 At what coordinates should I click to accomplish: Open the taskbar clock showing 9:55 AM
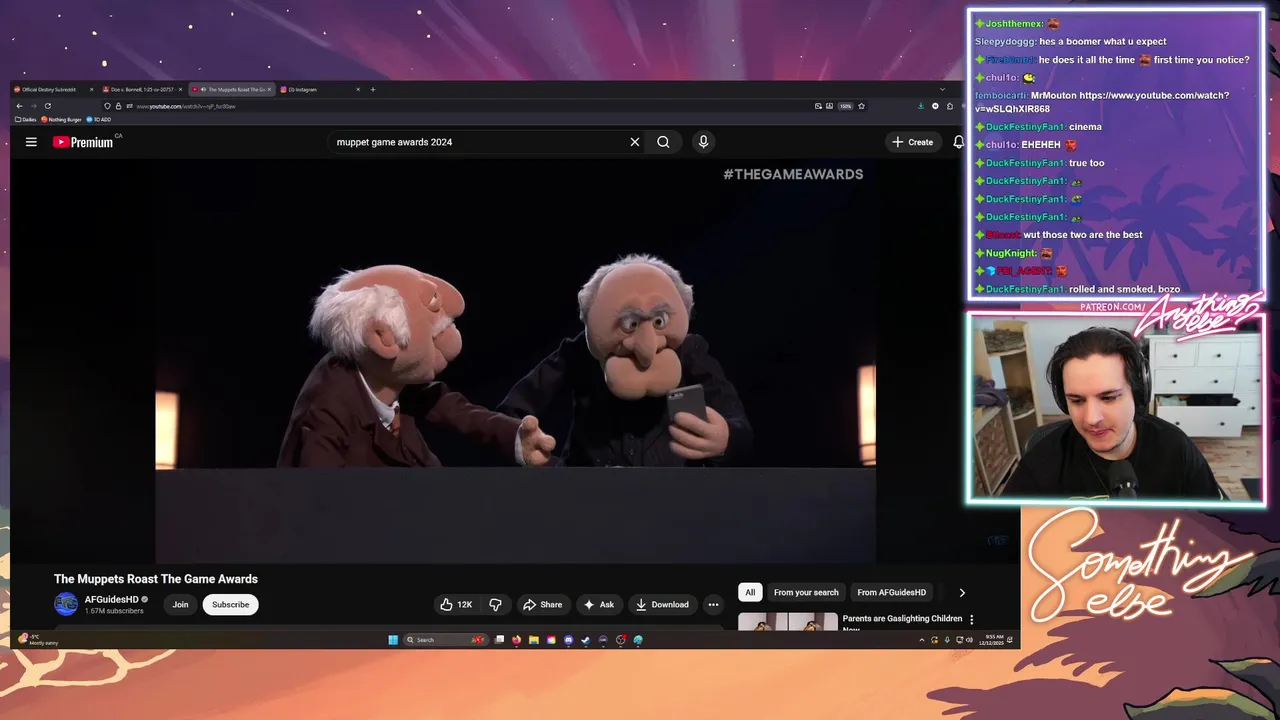tap(992, 639)
